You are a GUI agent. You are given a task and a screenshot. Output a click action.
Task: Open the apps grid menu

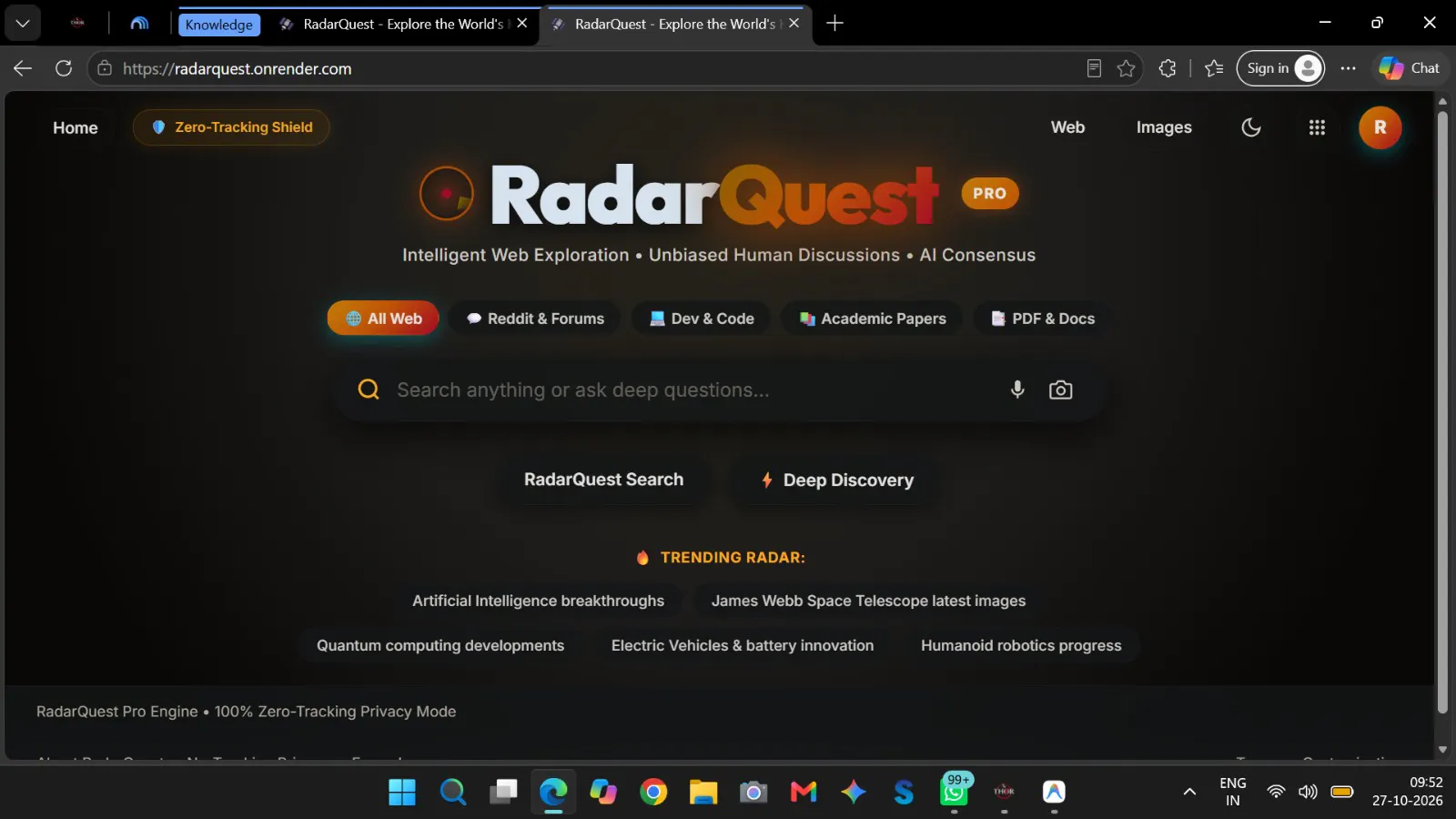click(1317, 127)
